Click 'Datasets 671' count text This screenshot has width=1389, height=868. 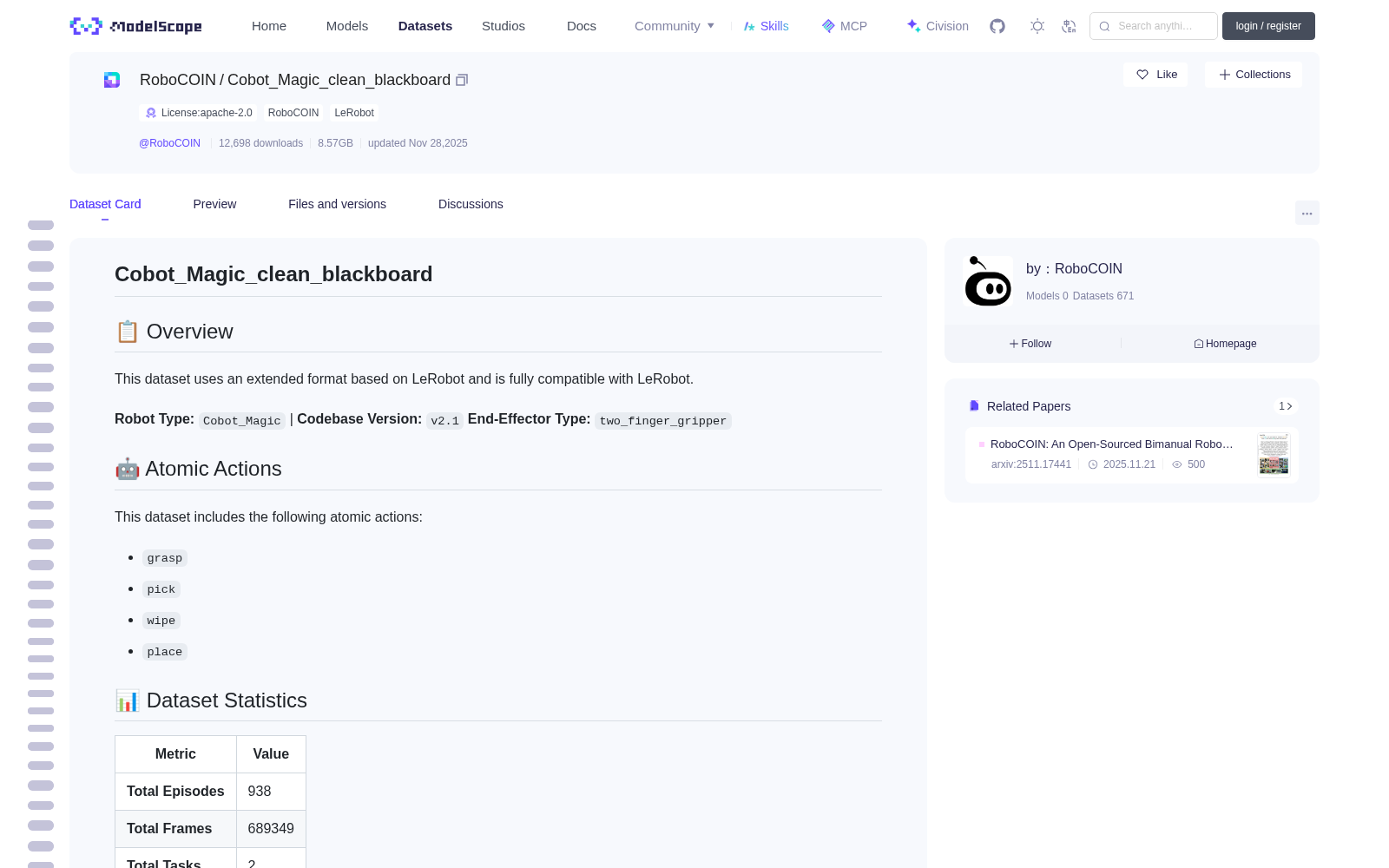coord(1103,296)
